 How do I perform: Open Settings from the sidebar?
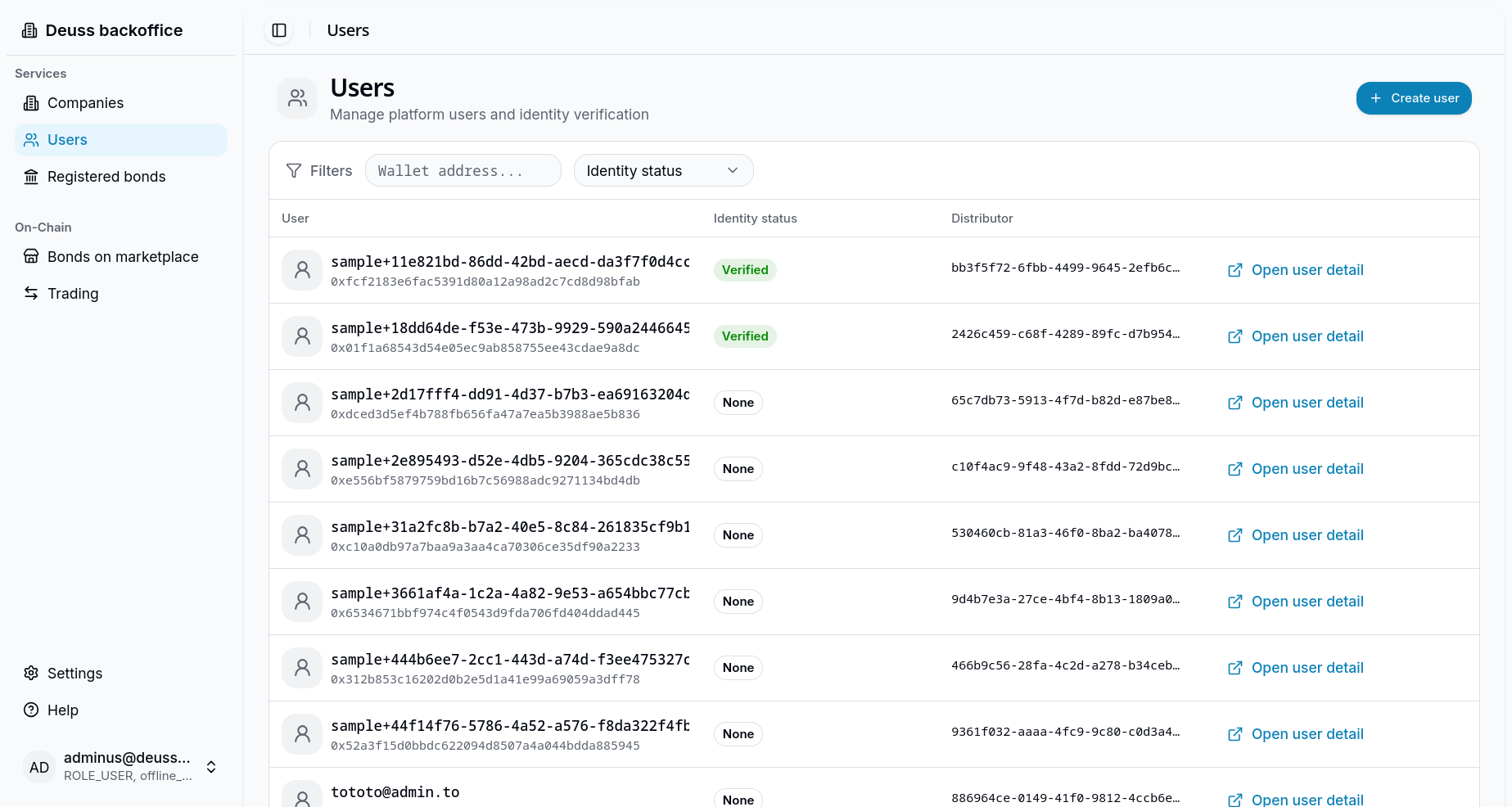(121, 674)
